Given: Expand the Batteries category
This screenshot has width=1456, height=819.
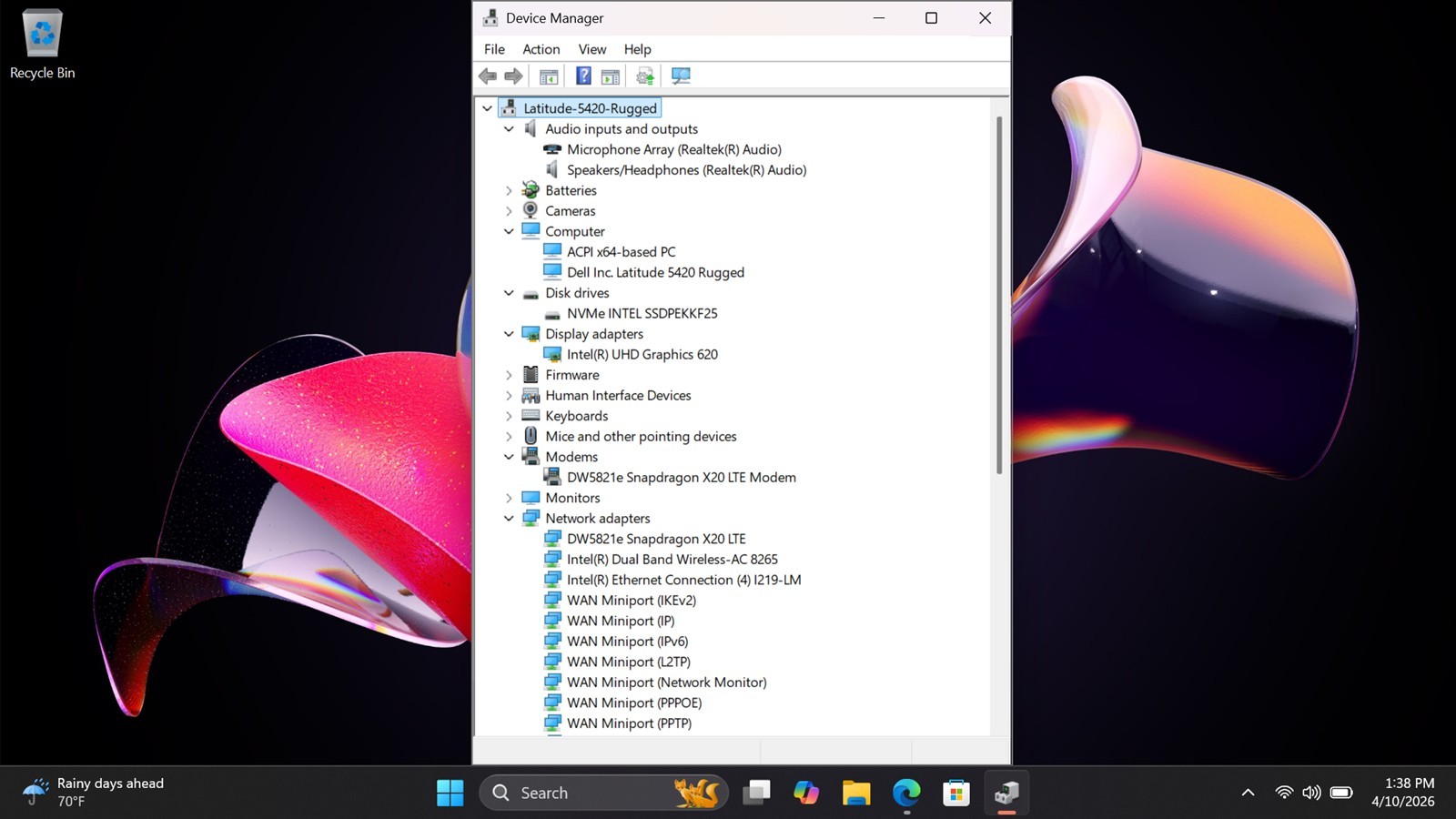Looking at the screenshot, I should pos(509,191).
